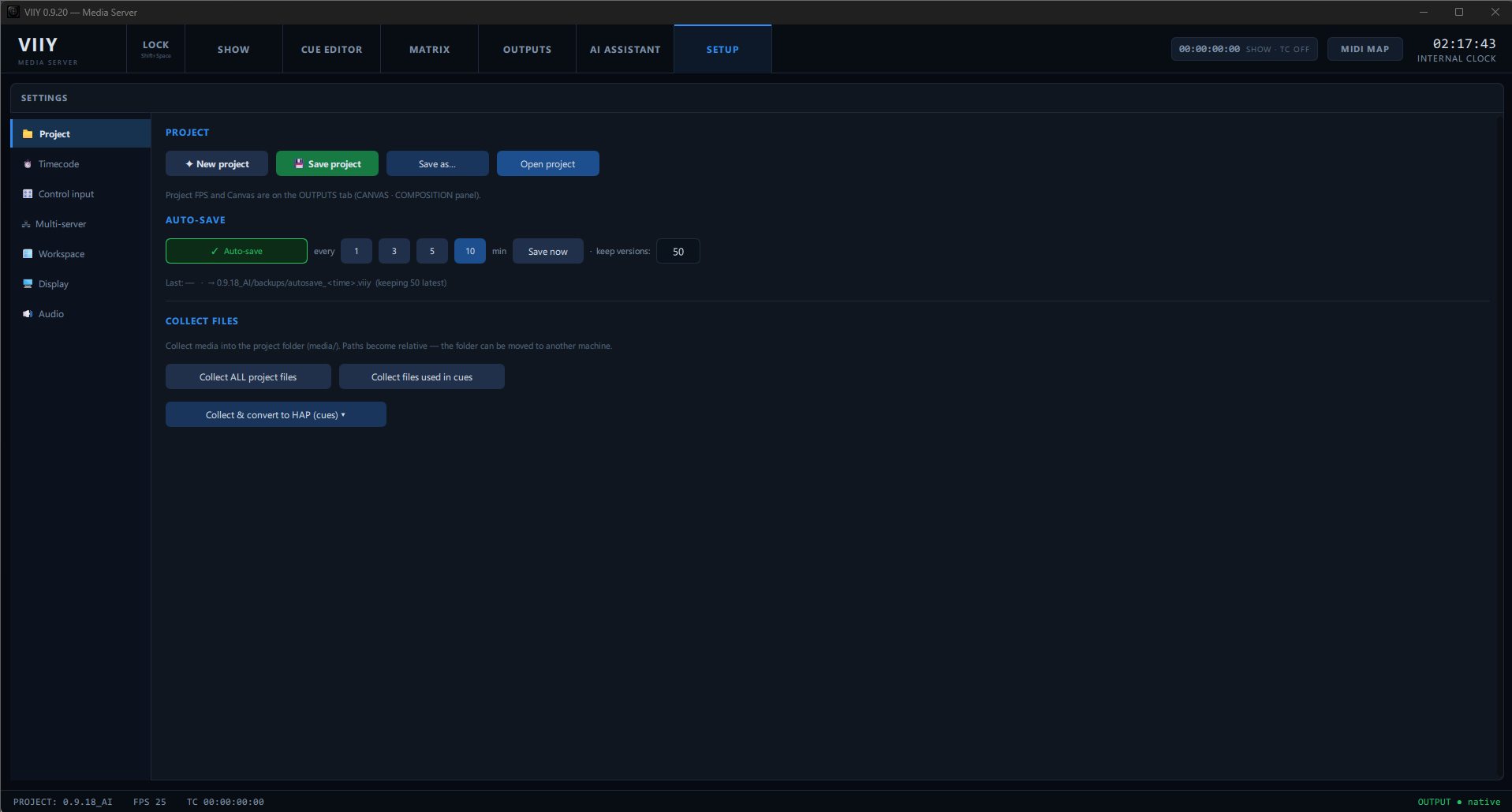1512x812 pixels.
Task: Click the Save as... button
Action: tap(438, 163)
